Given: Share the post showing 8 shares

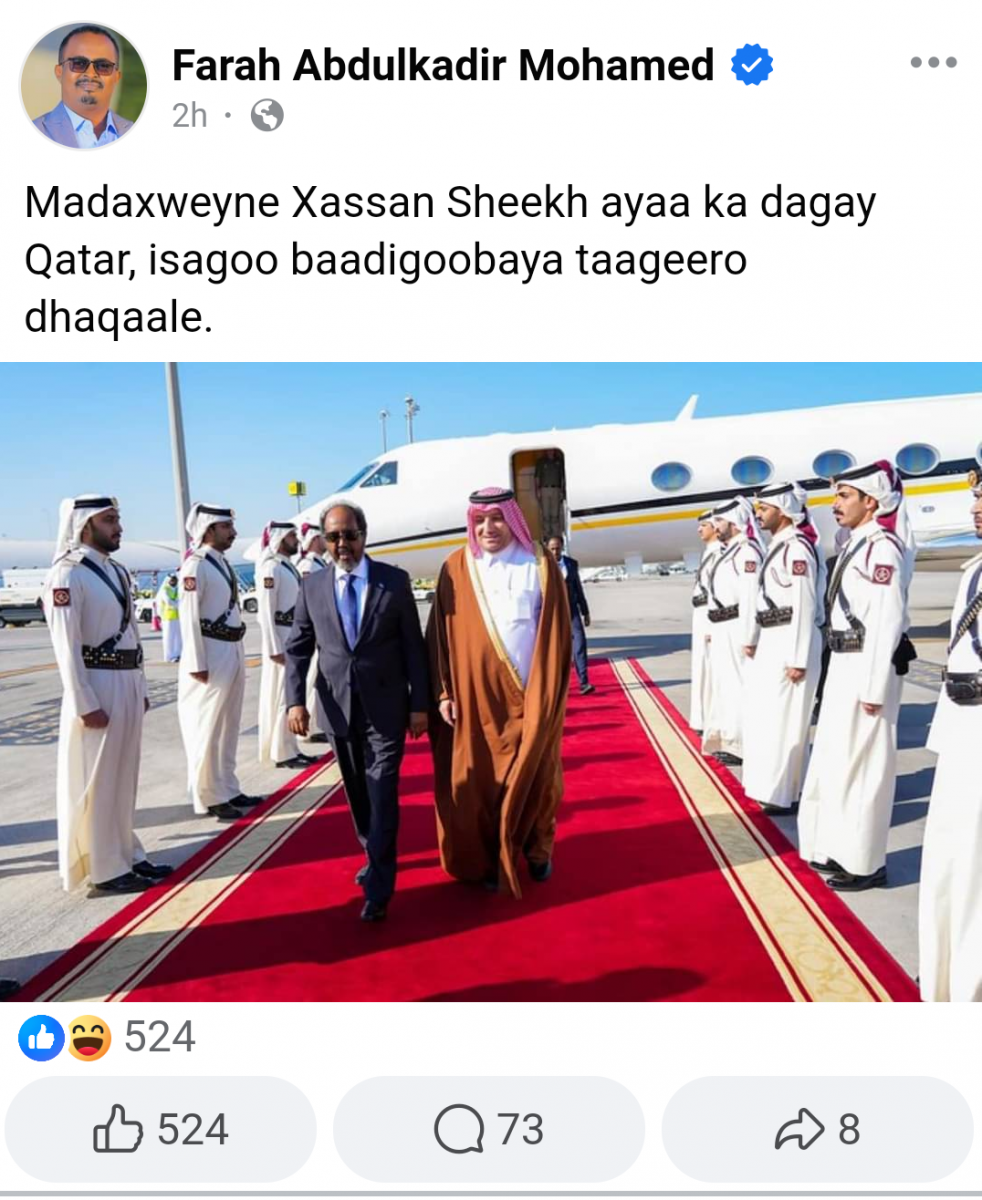Looking at the screenshot, I should coord(817,1130).
